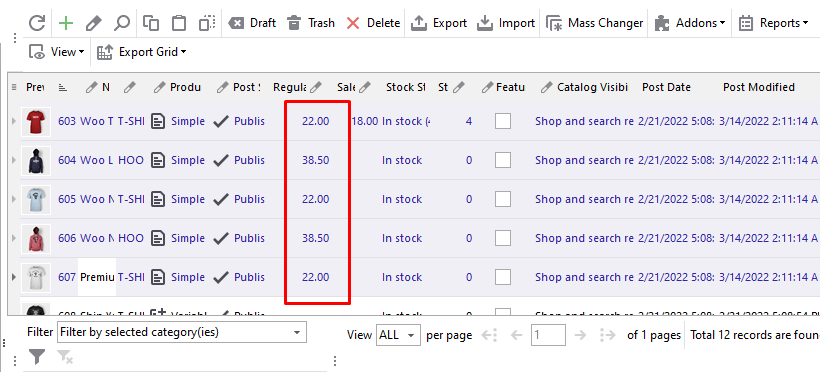Open the Export Grid dropdown
Image resolution: width=820 pixels, height=372 pixels.
(142, 52)
